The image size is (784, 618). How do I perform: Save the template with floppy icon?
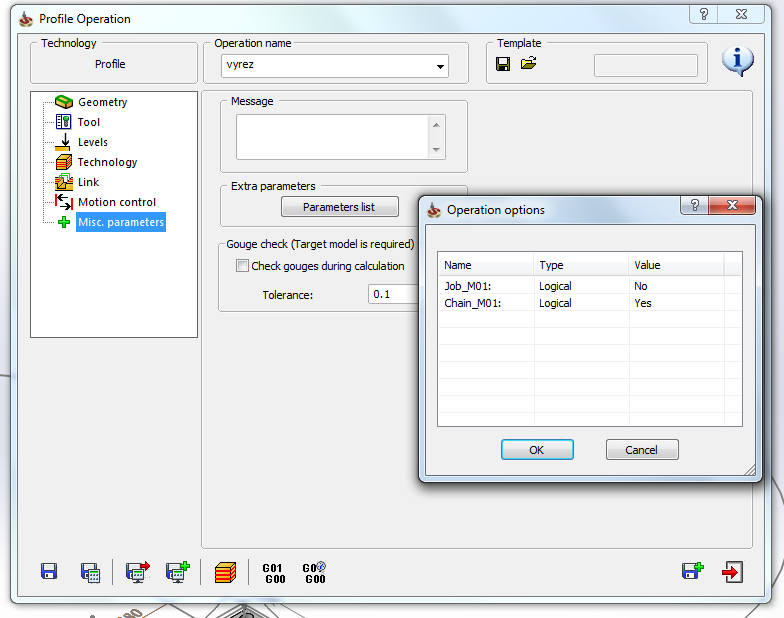coord(503,64)
